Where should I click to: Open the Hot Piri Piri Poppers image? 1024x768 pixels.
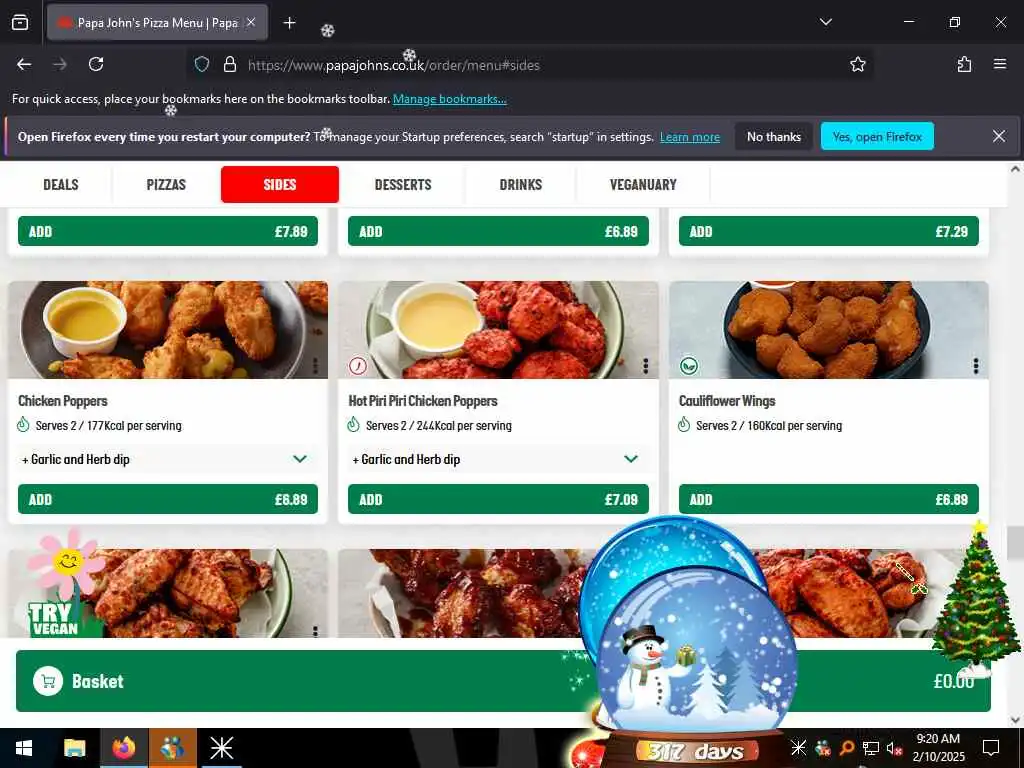[498, 330]
